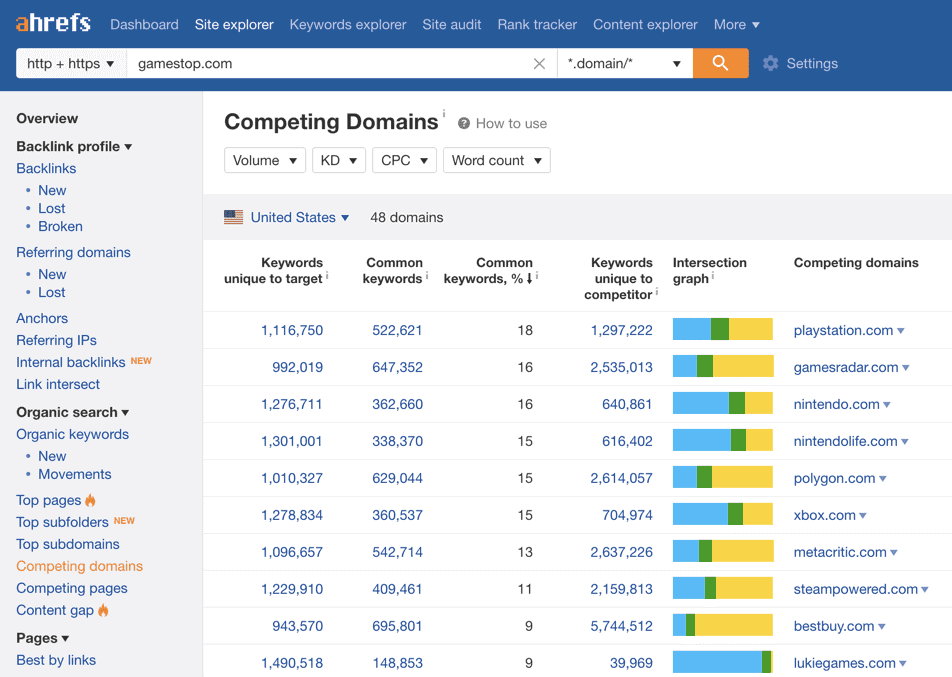952x677 pixels.
Task: Open 992,019 keywords unique to target
Action: [x=298, y=367]
